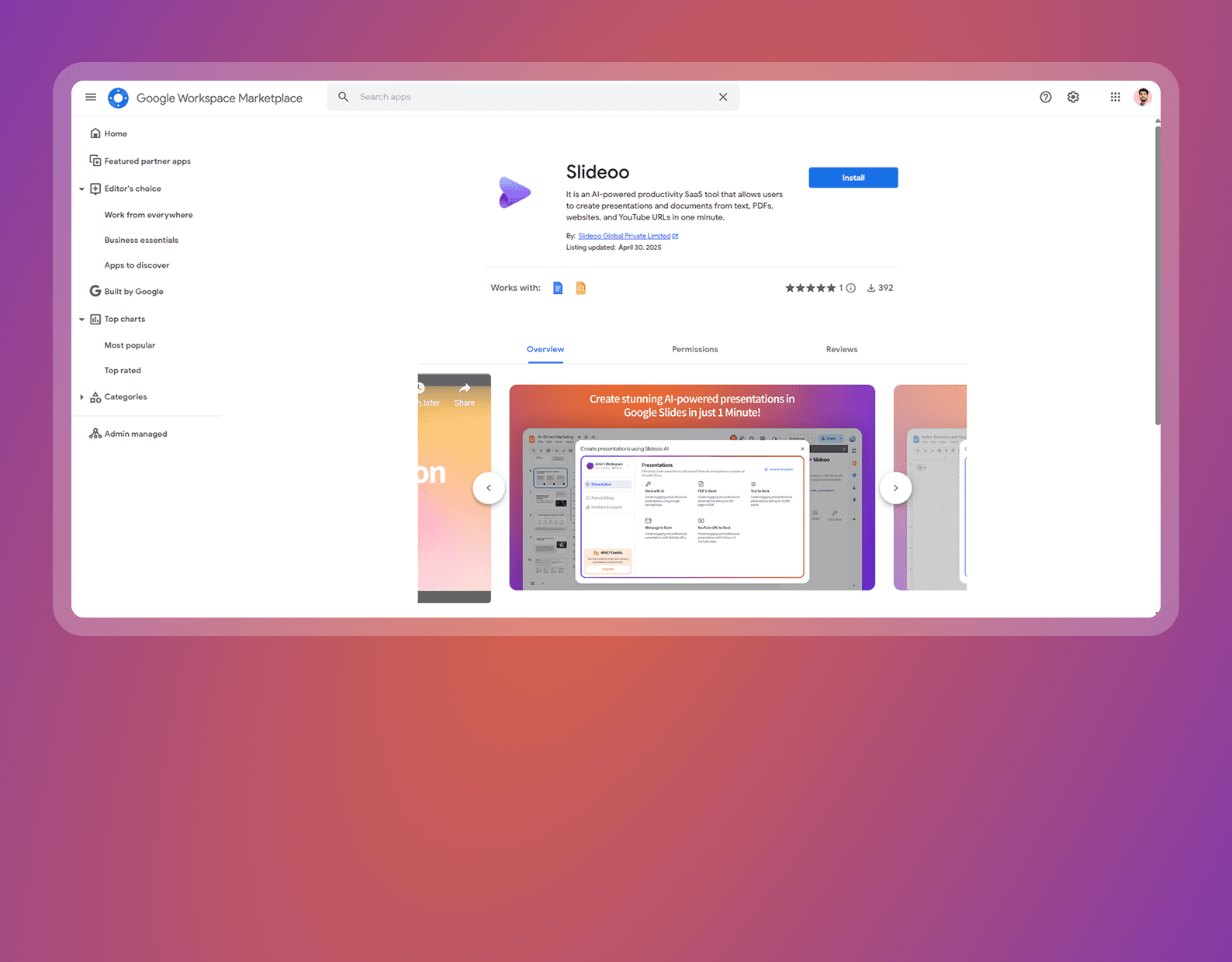Click the Editor's choice badge icon

(95, 189)
